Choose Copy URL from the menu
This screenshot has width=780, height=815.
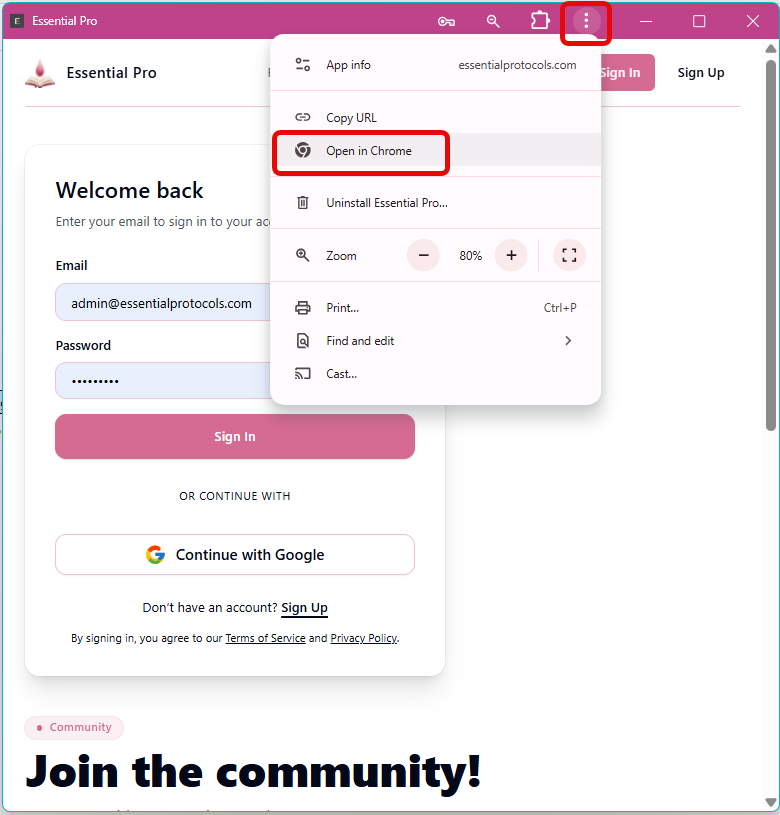pos(435,117)
